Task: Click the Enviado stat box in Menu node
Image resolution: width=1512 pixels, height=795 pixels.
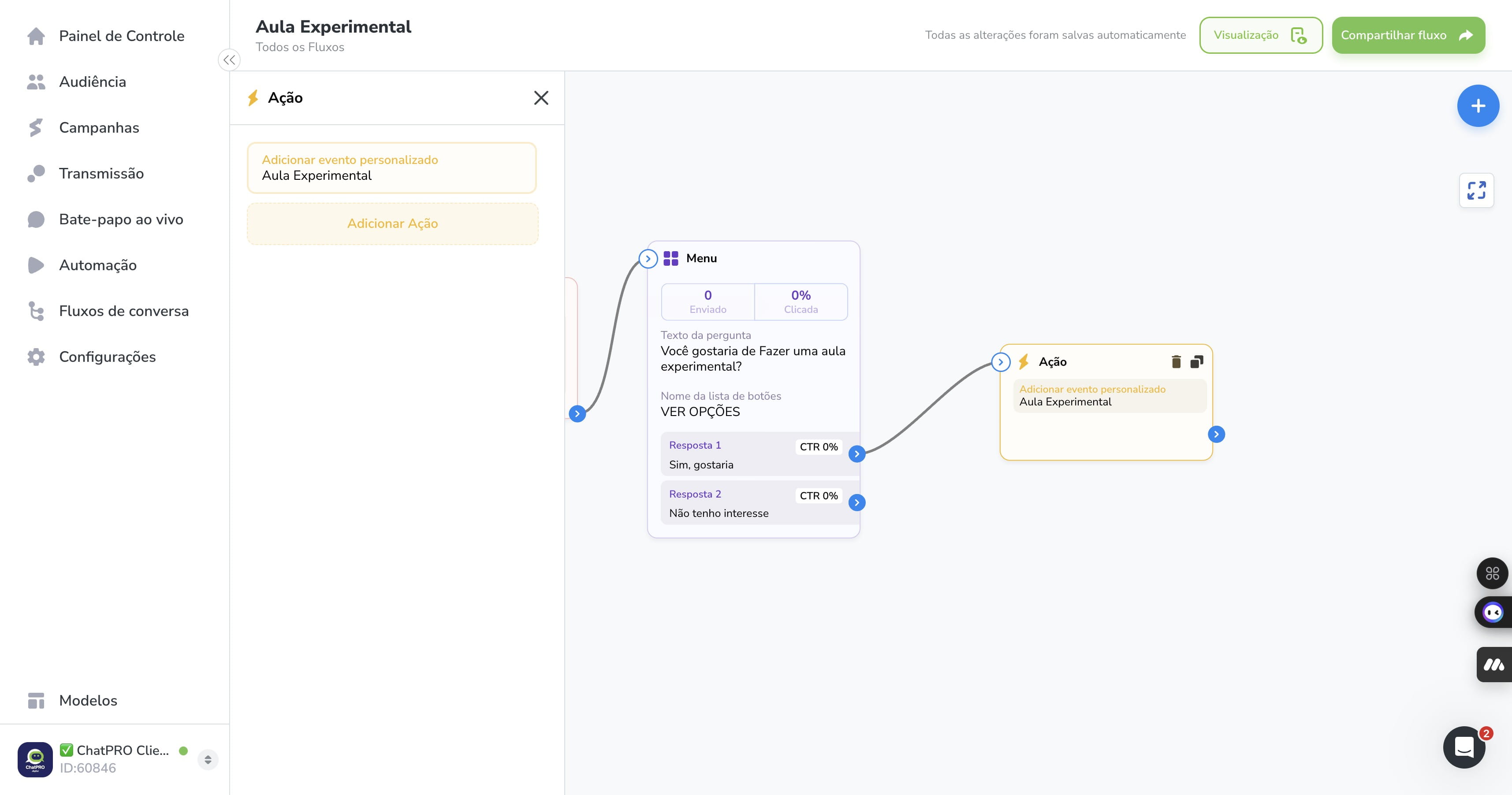Action: [708, 301]
